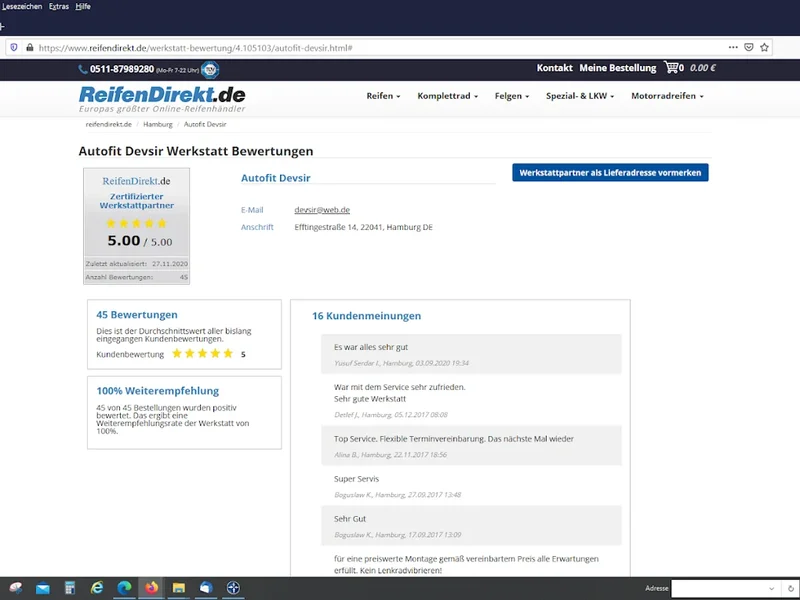This screenshot has height=600, width=800.
Task: Click the devsir@web.de email link
Action: [322, 210]
